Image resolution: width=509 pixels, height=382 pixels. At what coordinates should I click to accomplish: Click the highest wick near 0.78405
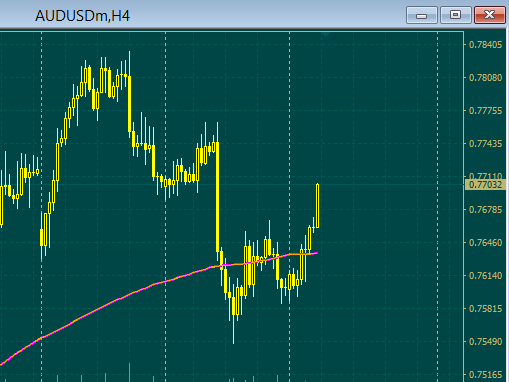(x=129, y=63)
